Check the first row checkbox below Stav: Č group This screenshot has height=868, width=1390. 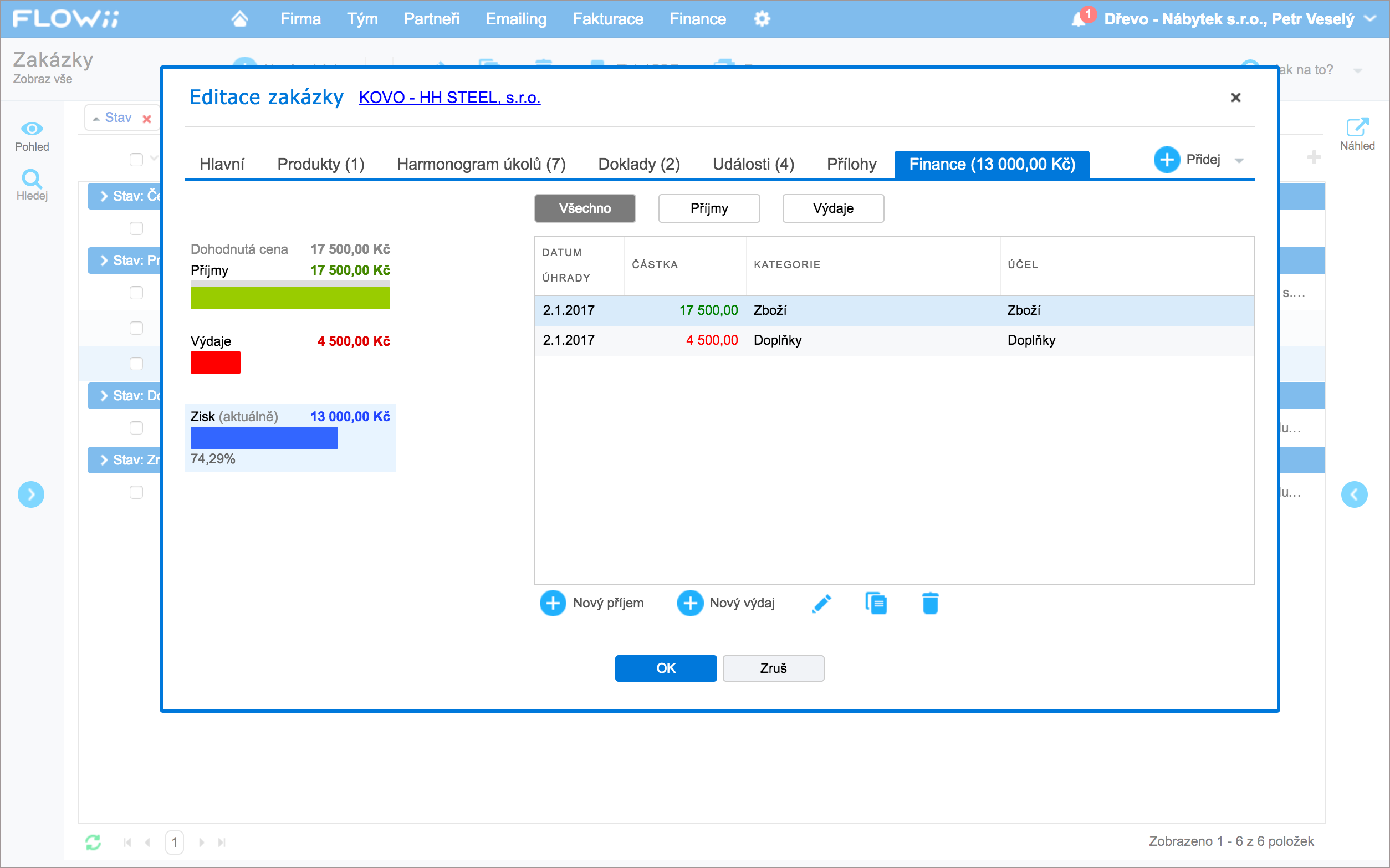coord(136,228)
